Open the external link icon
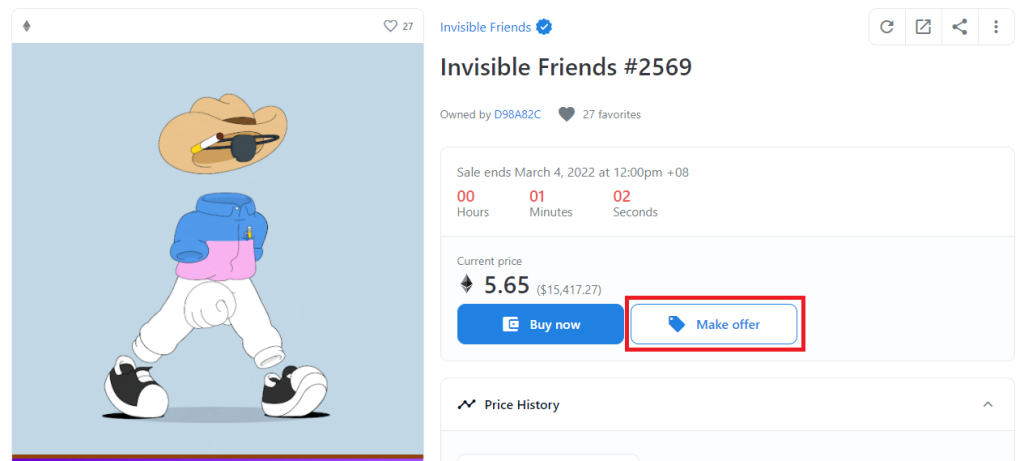The image size is (1024, 461). click(x=923, y=27)
